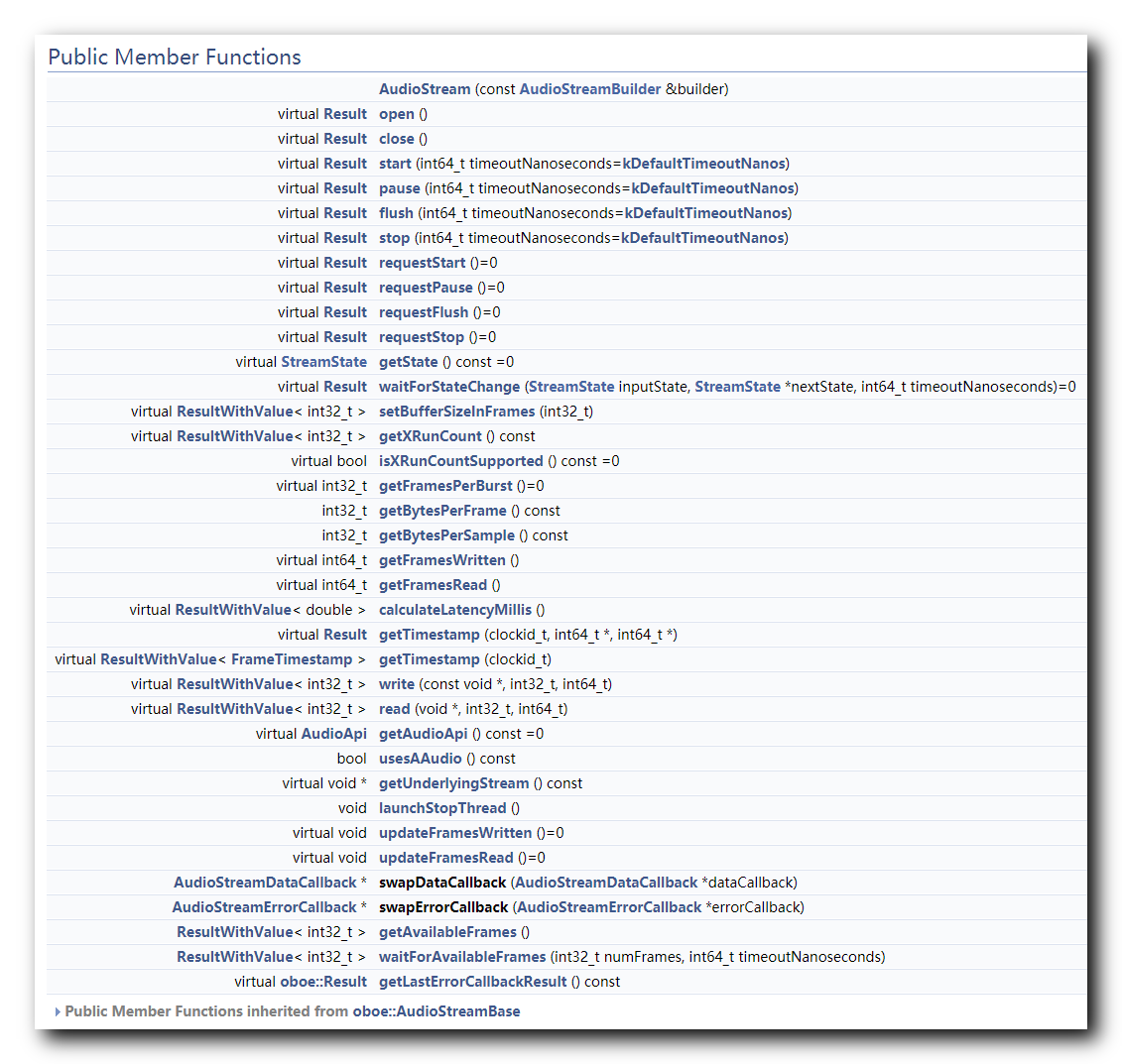Click AudioStreamDataCallback parameter in swapDataCallback
1122x1064 pixels.
(606, 883)
